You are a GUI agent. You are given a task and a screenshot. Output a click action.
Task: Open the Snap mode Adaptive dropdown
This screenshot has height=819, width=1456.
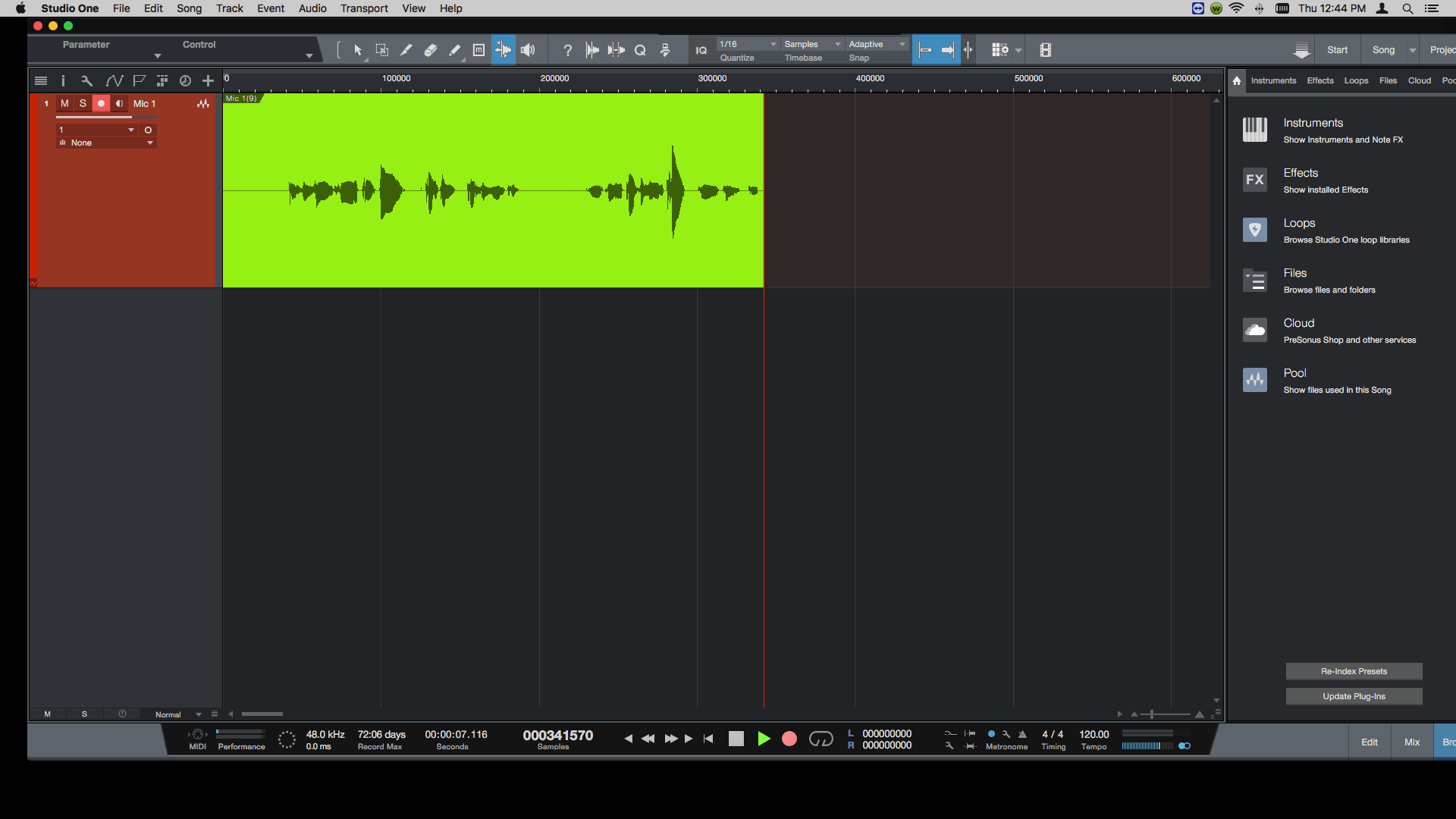click(x=877, y=44)
